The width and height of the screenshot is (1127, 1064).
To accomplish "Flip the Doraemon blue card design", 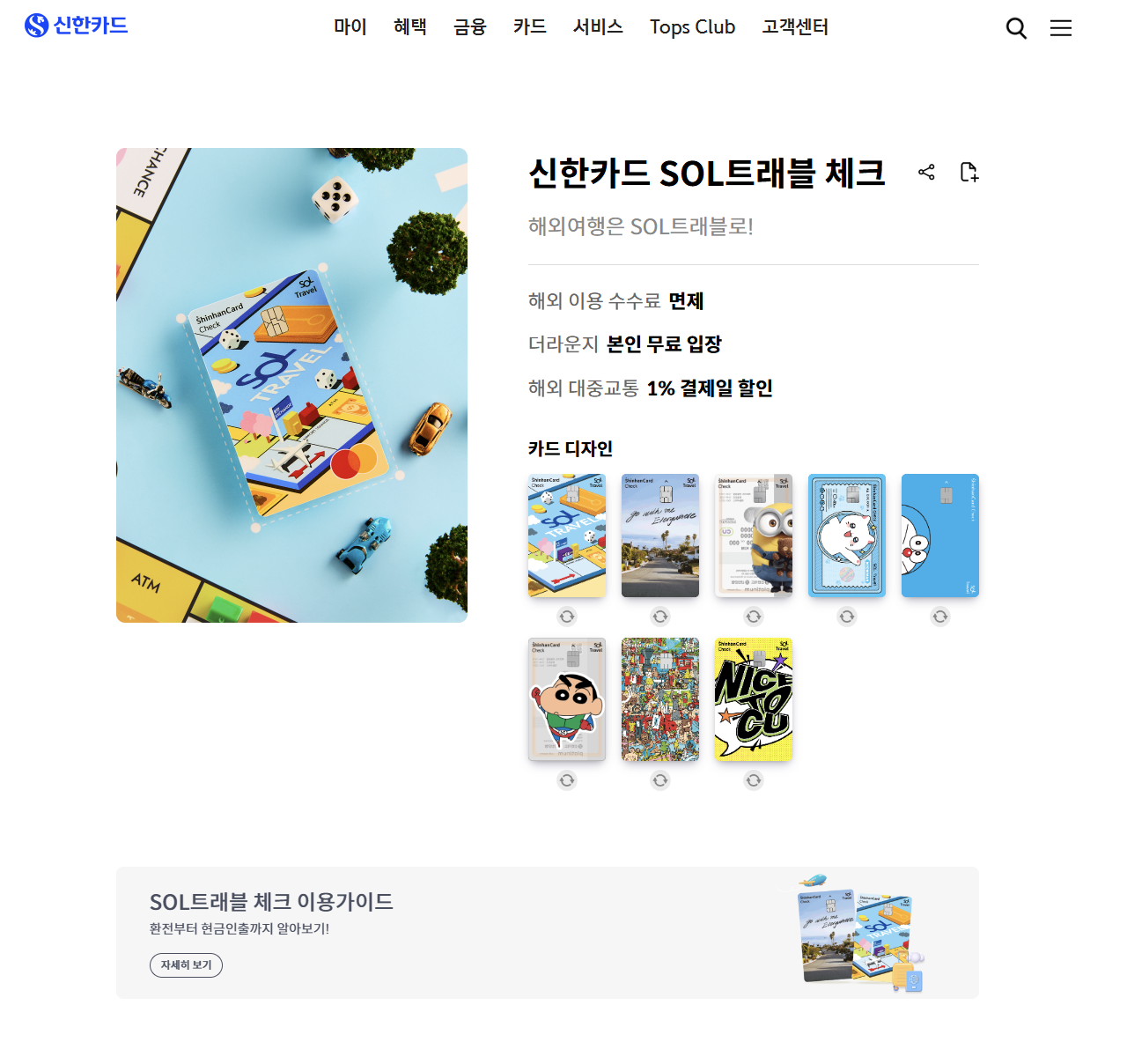I will [x=940, y=617].
